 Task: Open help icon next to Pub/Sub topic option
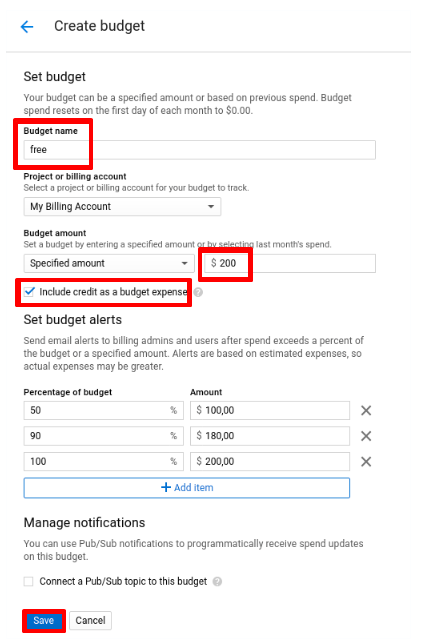218,582
